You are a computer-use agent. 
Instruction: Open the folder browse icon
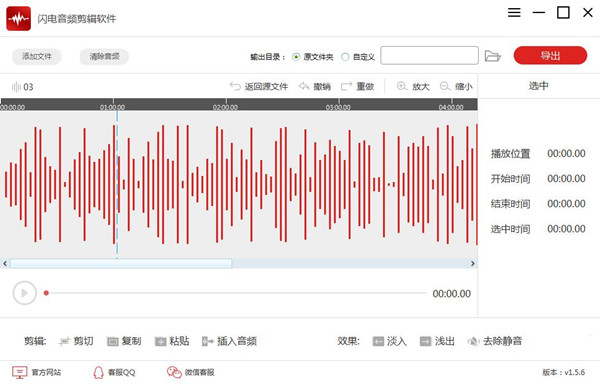coord(492,56)
